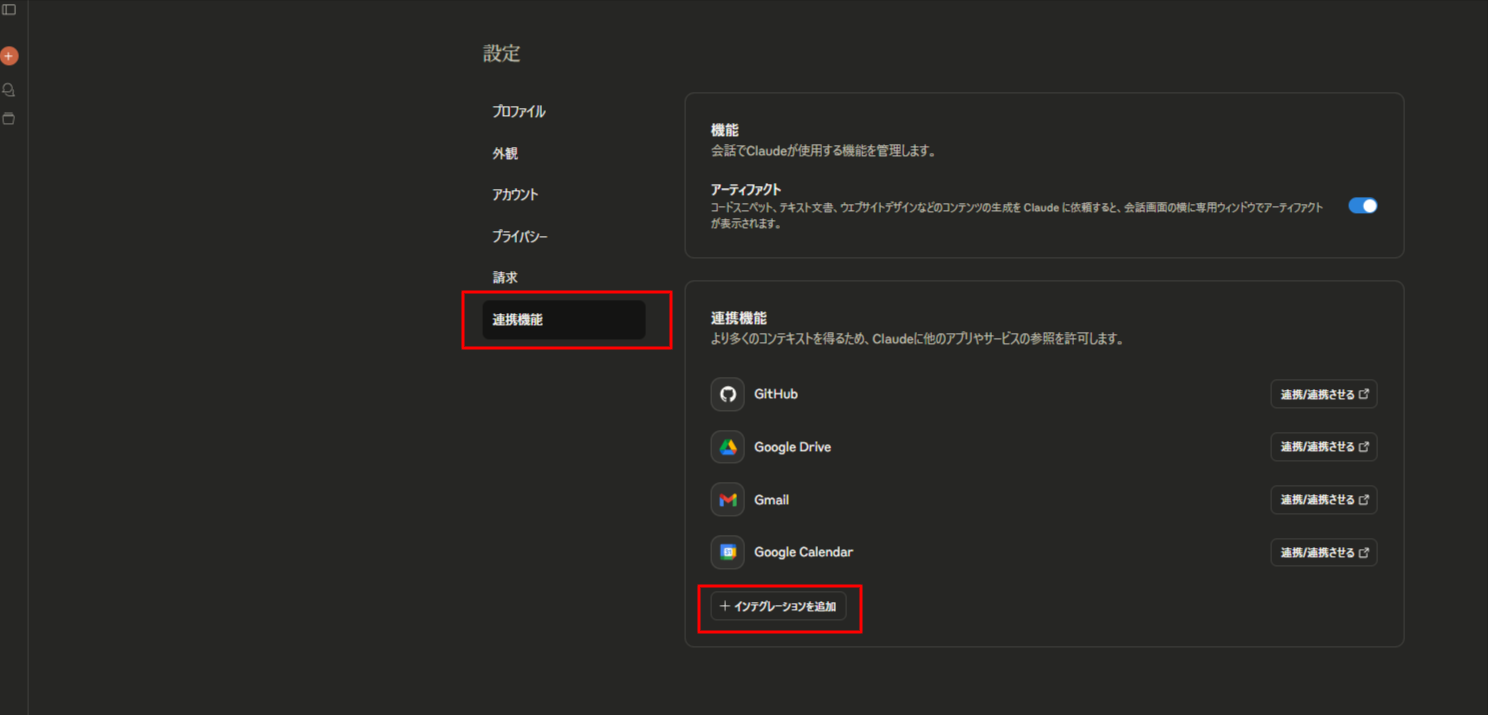Click the GitHub name label
This screenshot has width=1488, height=715.
776,394
